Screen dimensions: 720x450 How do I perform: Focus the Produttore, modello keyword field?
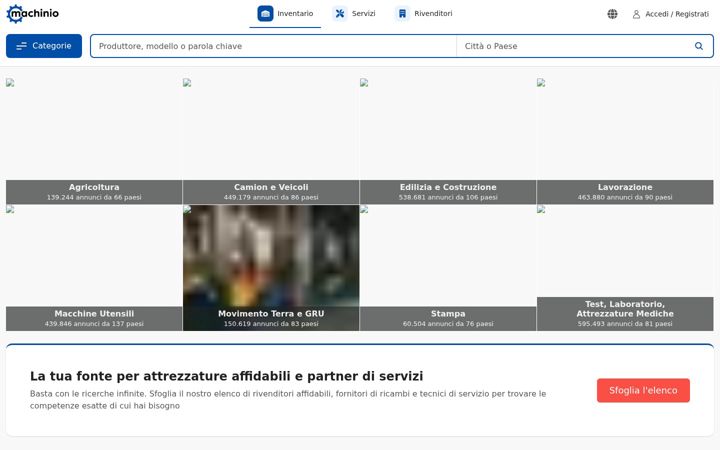(274, 46)
